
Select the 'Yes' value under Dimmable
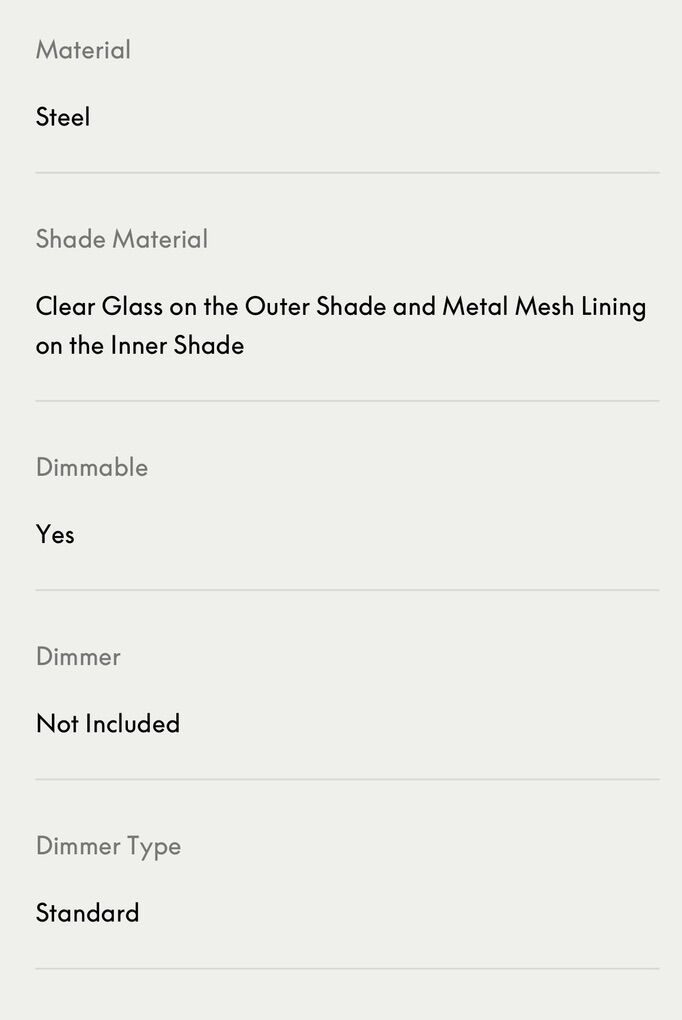[x=55, y=534]
